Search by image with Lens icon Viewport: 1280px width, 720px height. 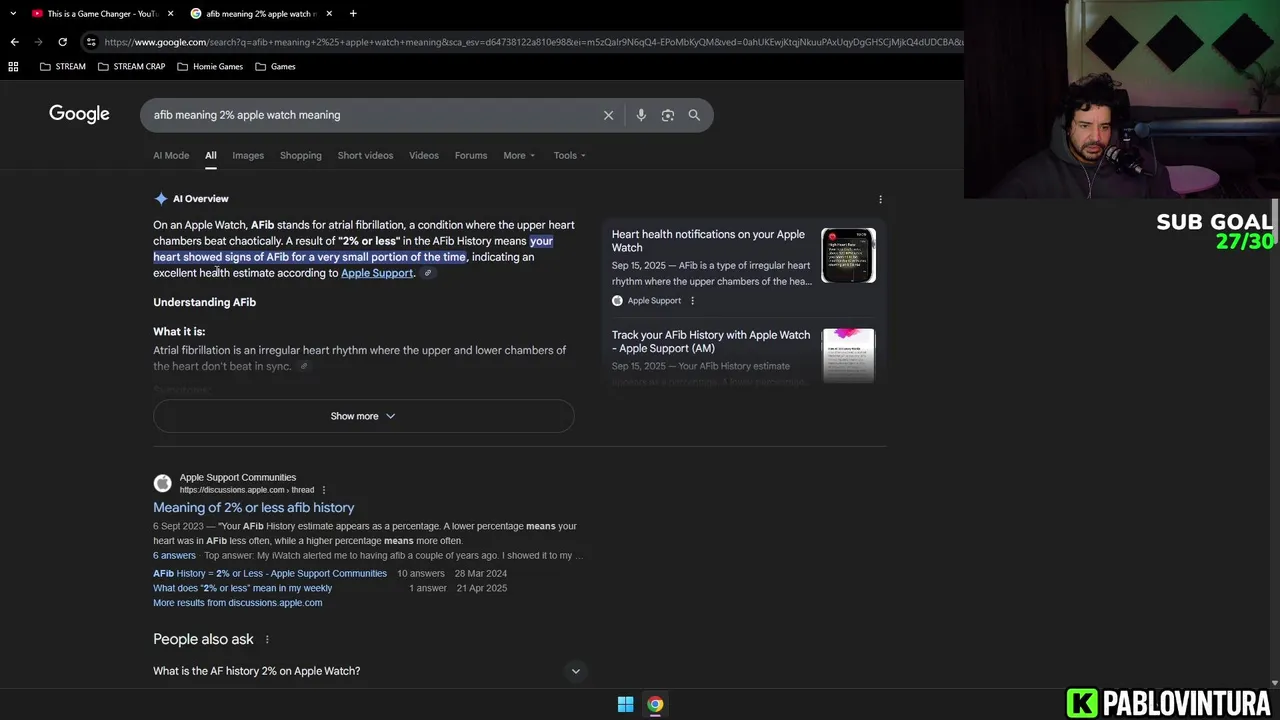click(x=668, y=115)
